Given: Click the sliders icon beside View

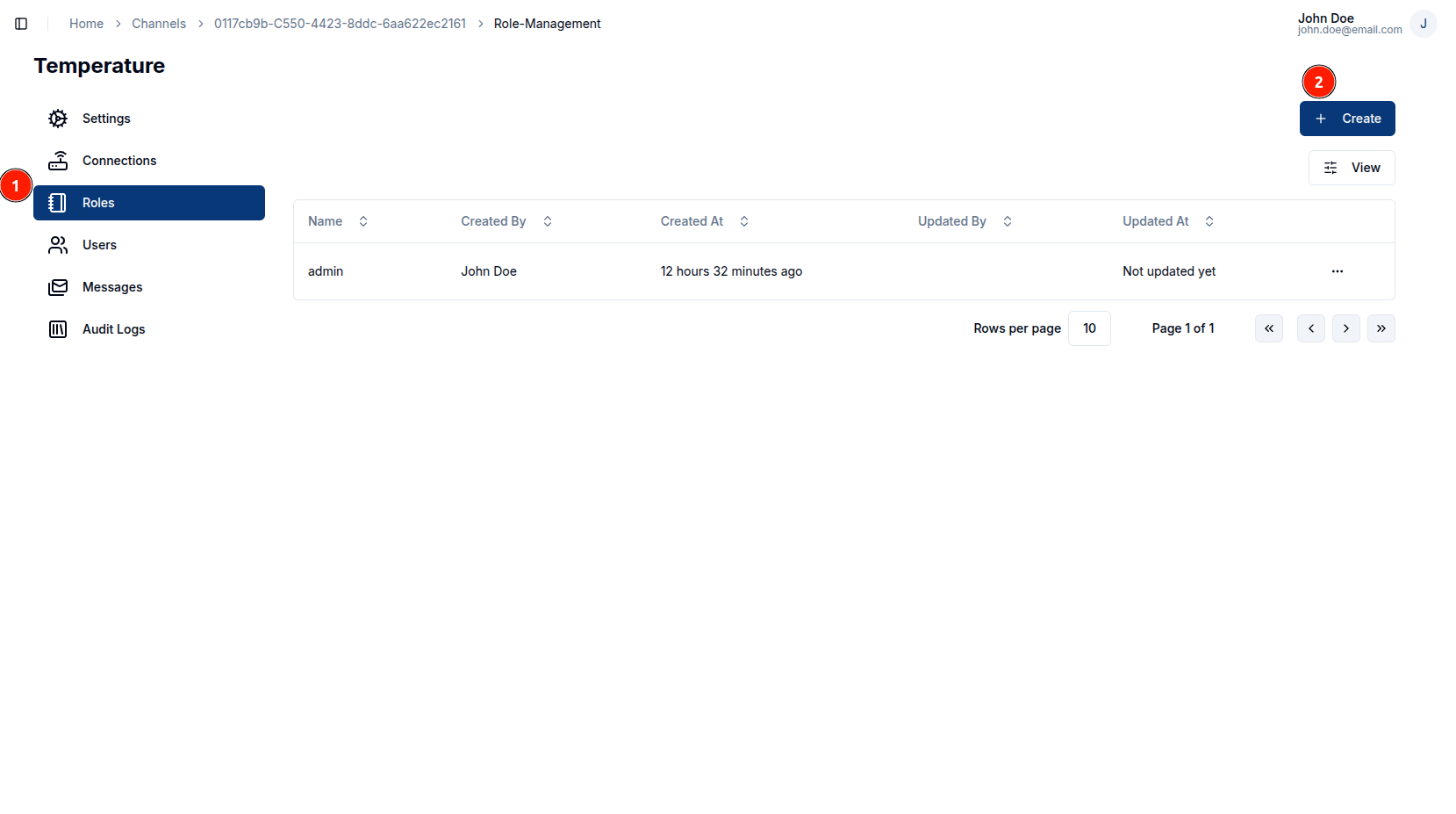Looking at the screenshot, I should (1330, 168).
